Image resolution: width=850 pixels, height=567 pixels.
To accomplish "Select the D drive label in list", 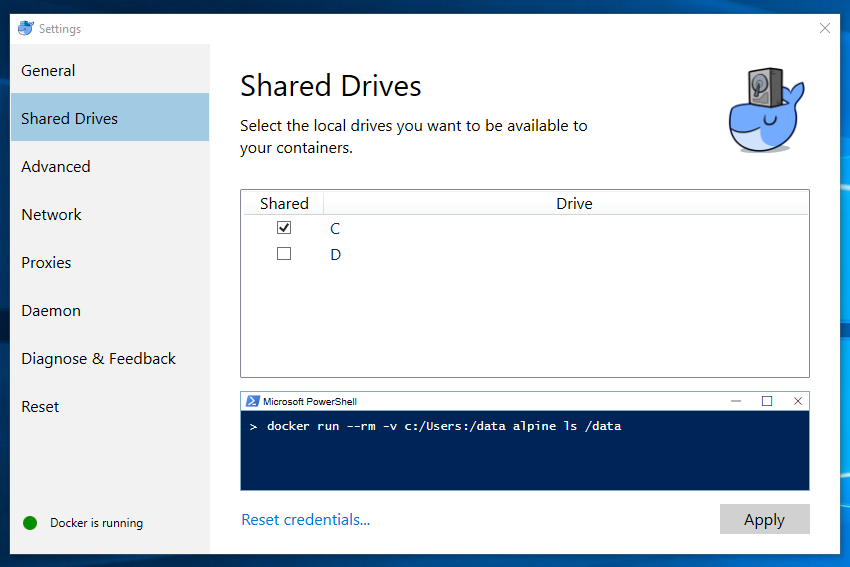I will click(336, 255).
